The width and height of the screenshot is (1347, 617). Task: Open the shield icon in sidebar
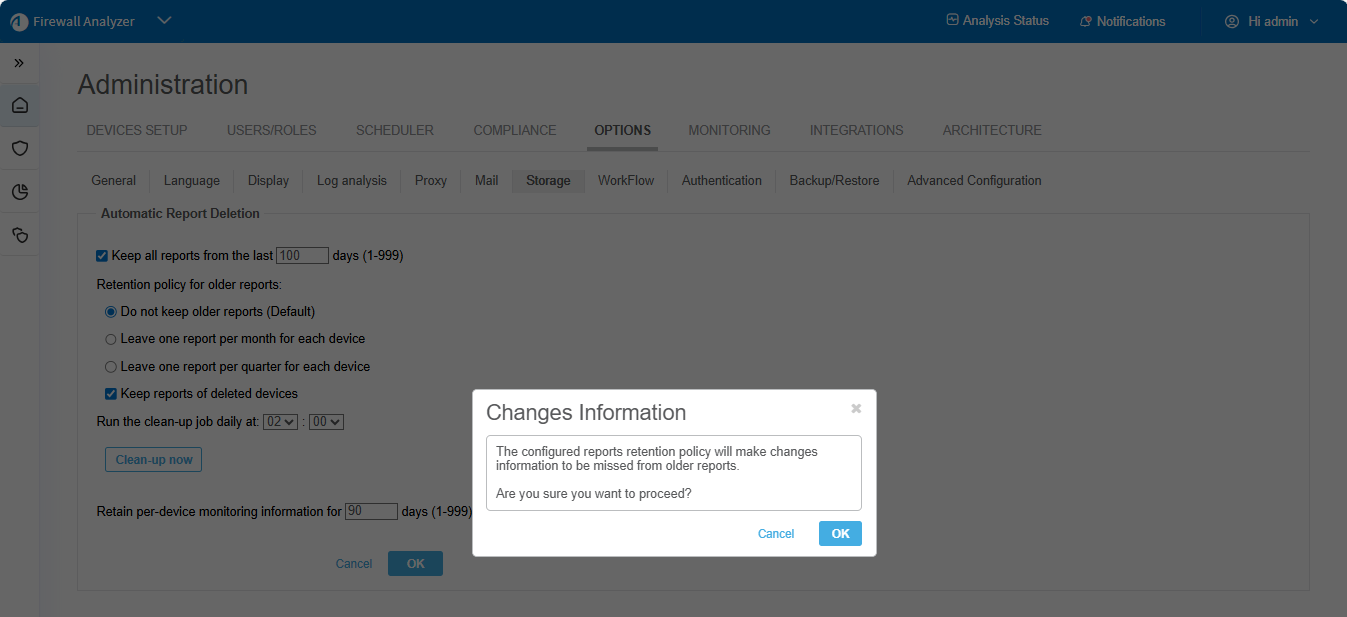(x=20, y=148)
